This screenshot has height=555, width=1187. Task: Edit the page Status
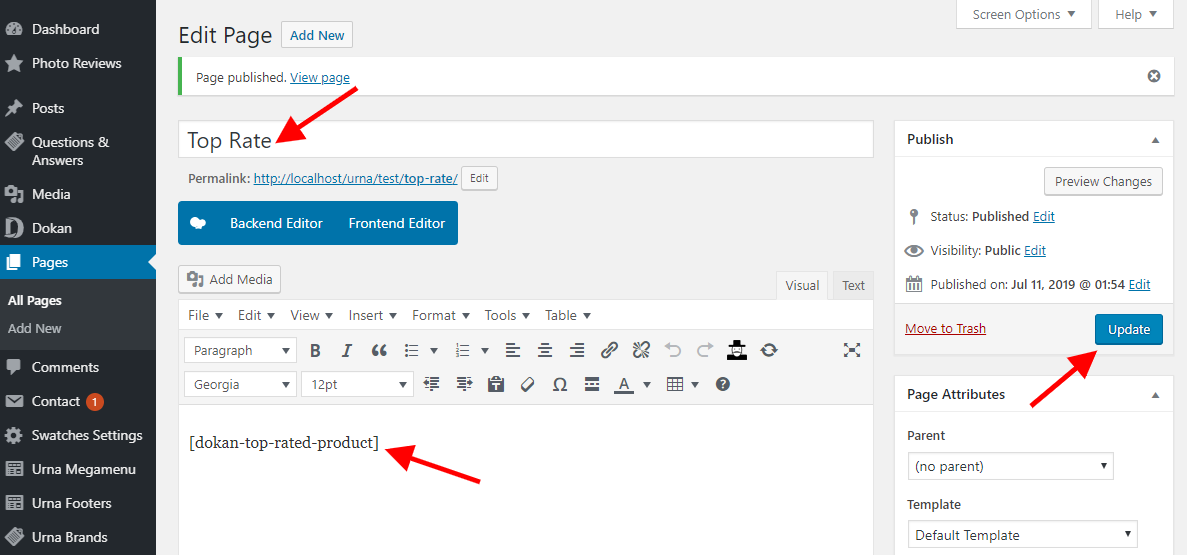click(1044, 217)
